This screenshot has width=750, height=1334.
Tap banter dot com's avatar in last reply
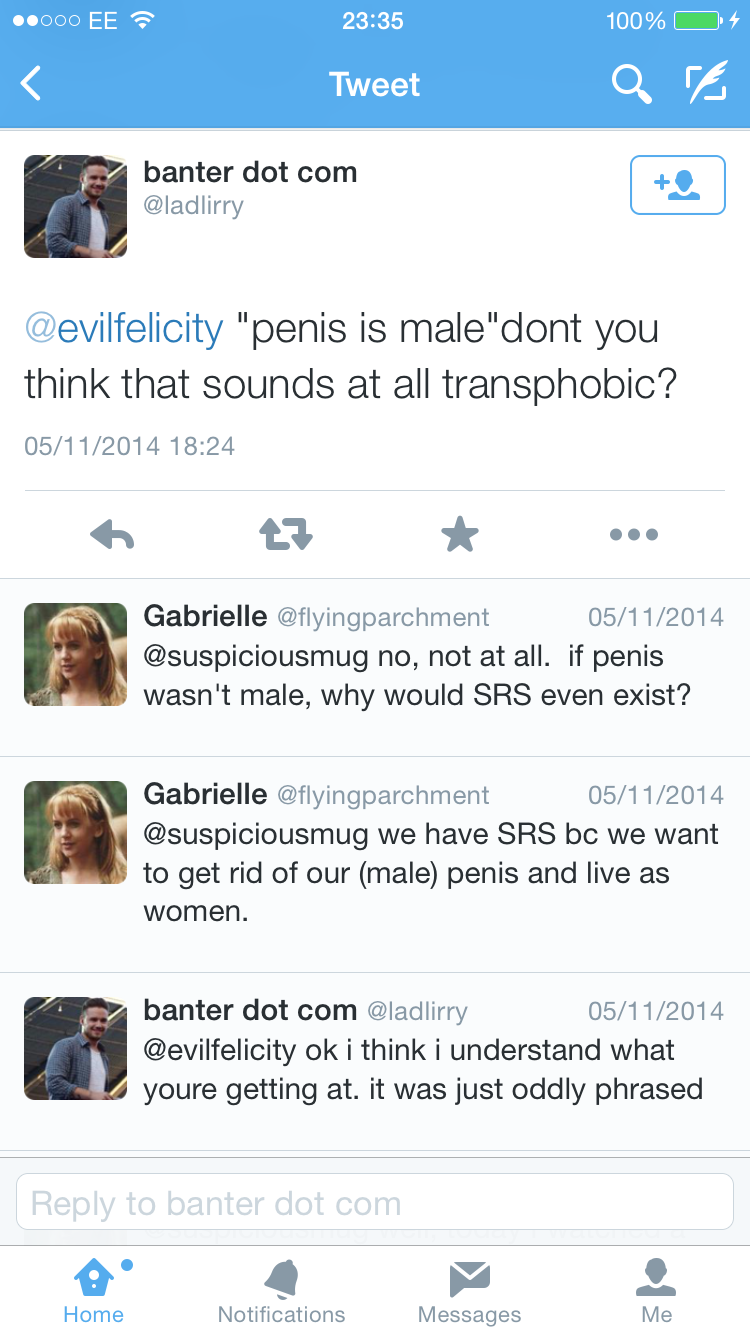coord(75,1048)
